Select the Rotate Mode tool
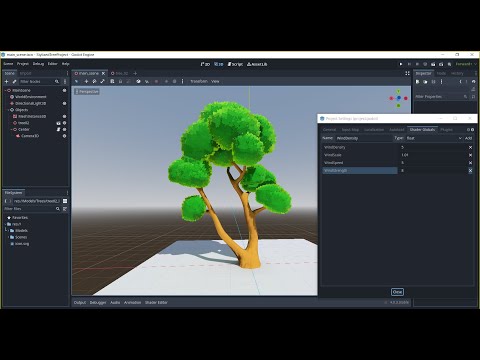This screenshot has width=480, height=360. 94,81
